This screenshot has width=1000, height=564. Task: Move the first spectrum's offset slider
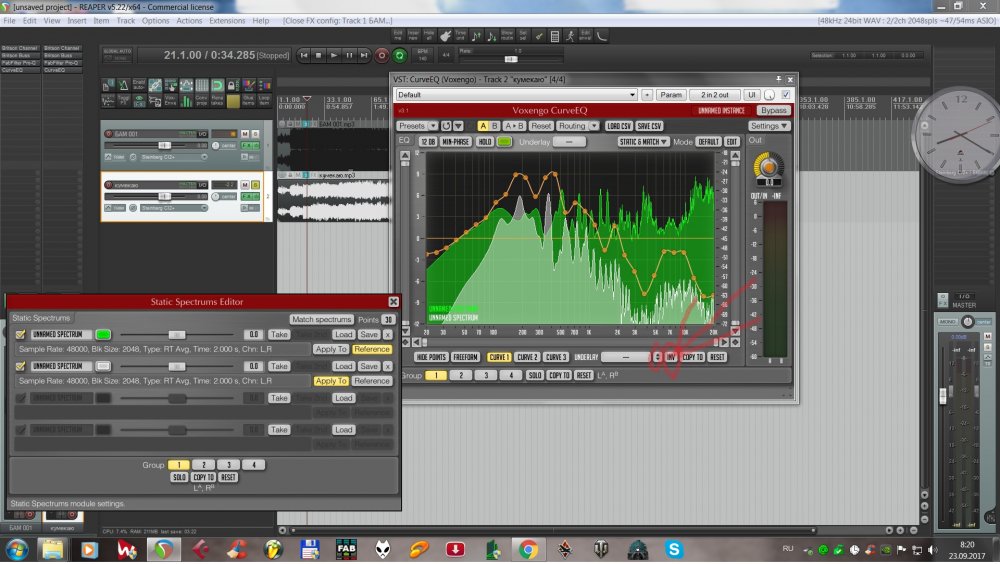click(177, 334)
